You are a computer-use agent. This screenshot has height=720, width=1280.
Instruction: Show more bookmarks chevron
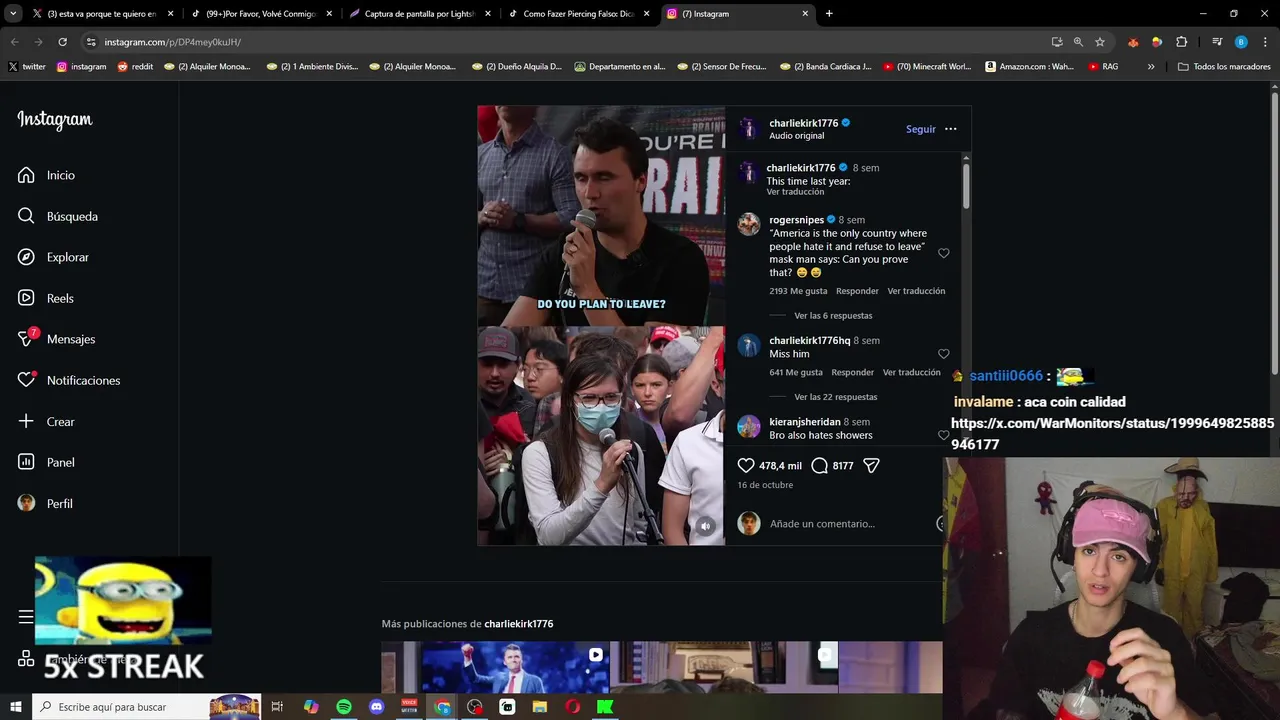(x=1151, y=67)
